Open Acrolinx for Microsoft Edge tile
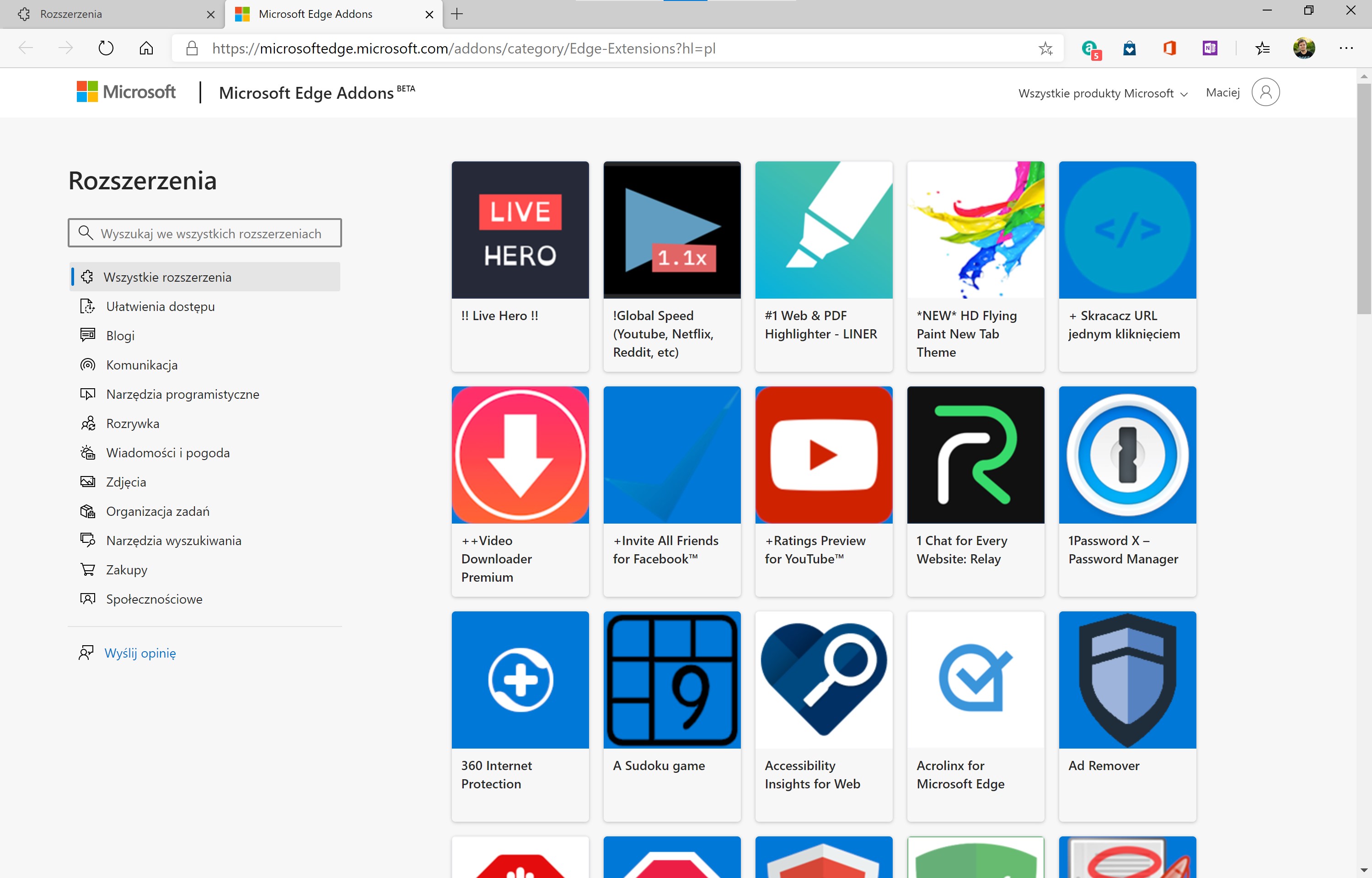The height and width of the screenshot is (878, 1372). tap(976, 717)
